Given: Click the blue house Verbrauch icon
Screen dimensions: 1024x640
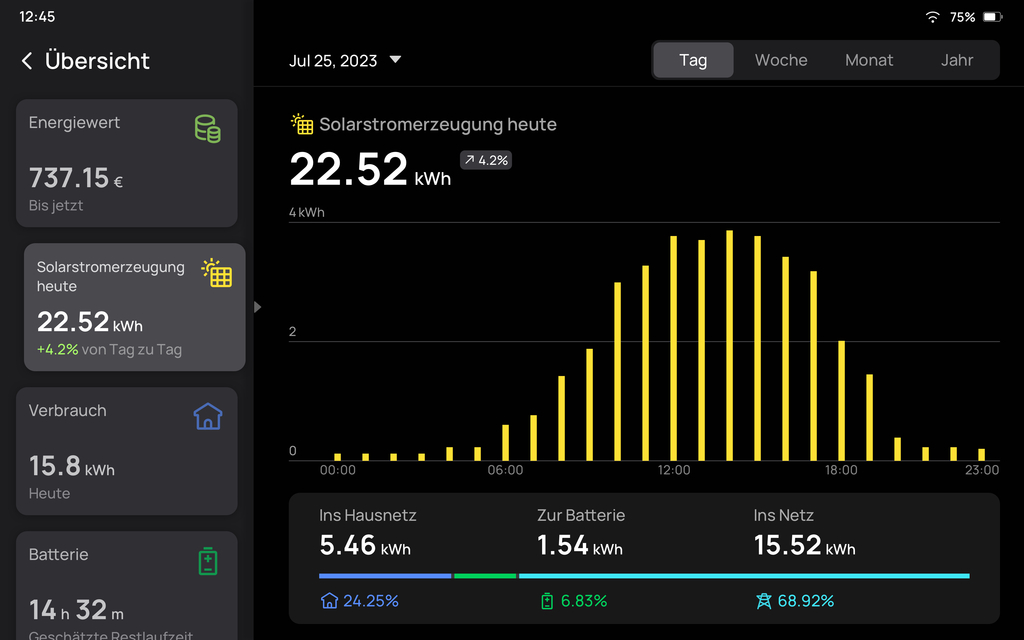Looking at the screenshot, I should [x=207, y=416].
